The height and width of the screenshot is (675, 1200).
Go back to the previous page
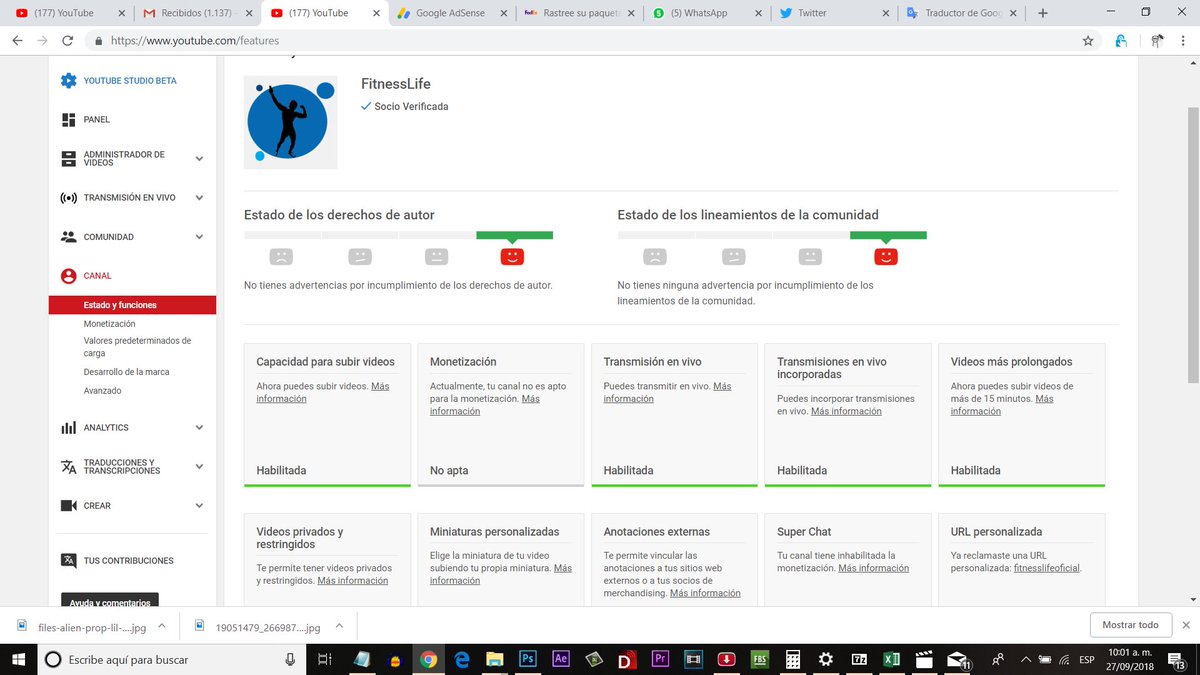coord(17,41)
